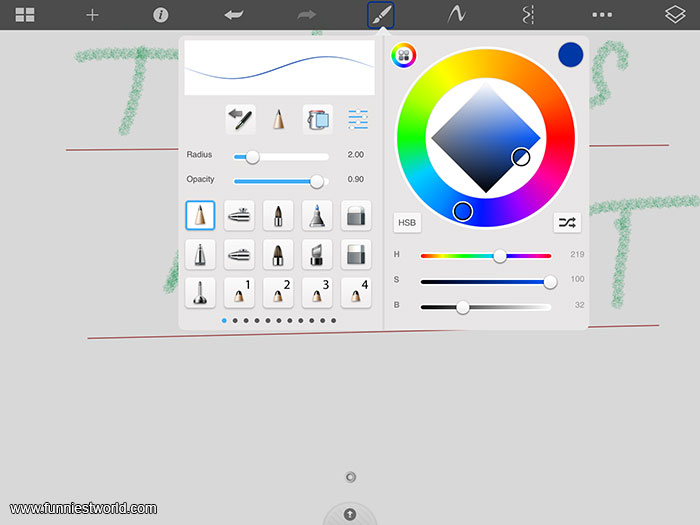Select the airbrush in second row
Viewport: 700px width, 525px height.
(239, 254)
